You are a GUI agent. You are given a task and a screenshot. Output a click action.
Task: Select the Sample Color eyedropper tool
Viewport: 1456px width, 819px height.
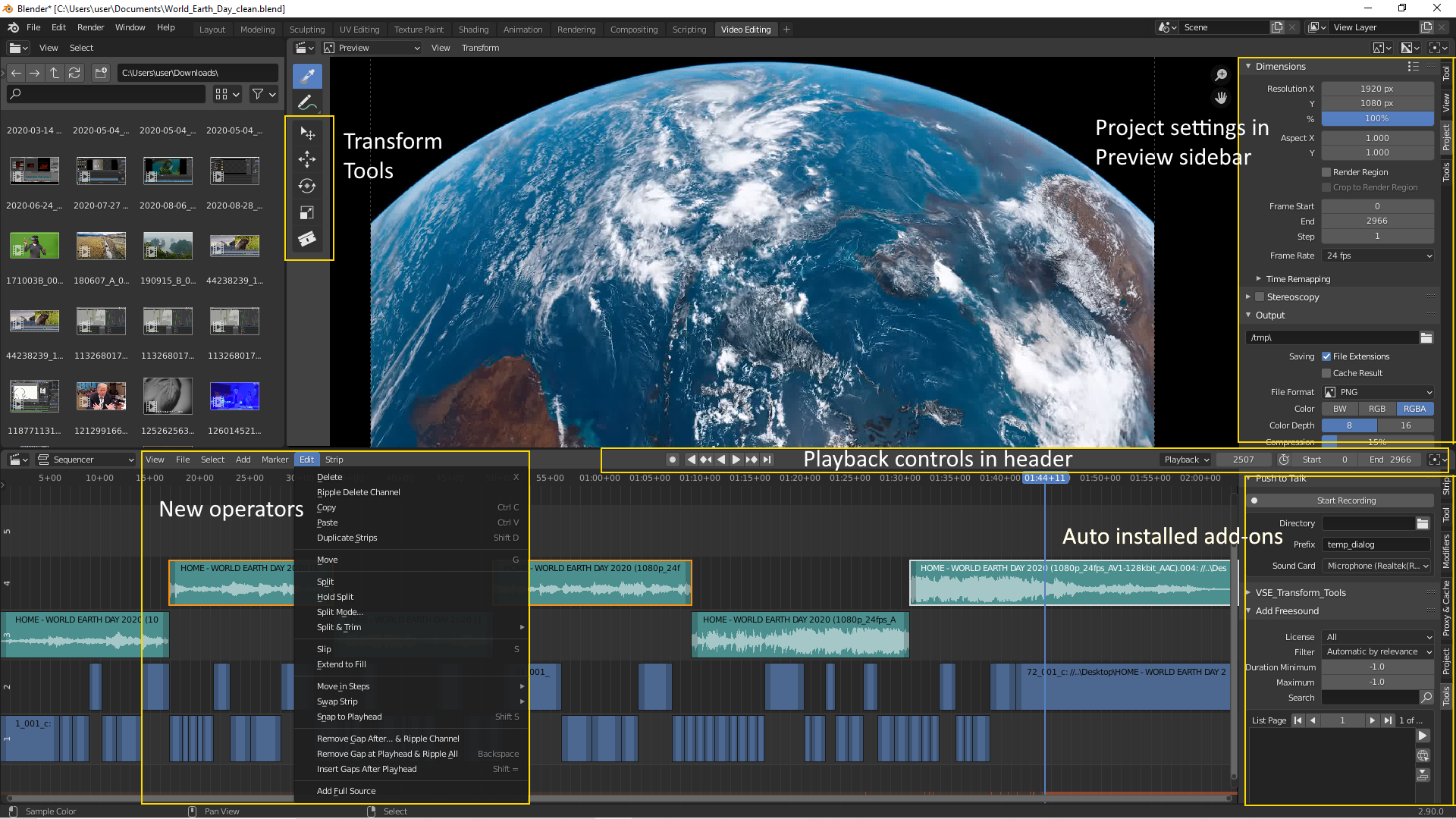point(307,76)
